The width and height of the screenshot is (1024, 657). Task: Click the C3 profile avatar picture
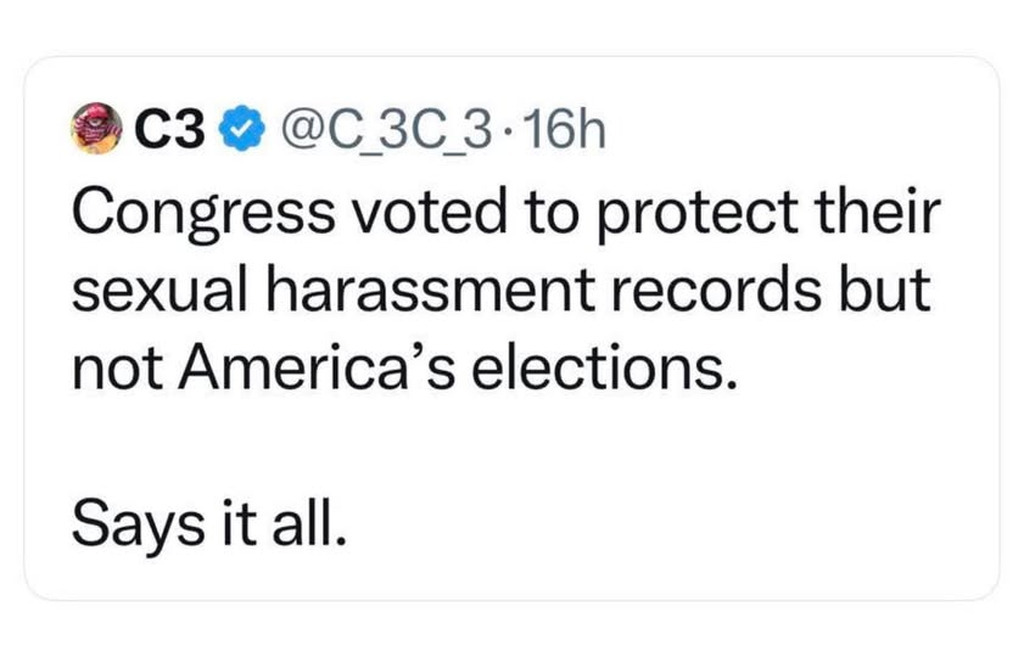[x=97, y=129]
